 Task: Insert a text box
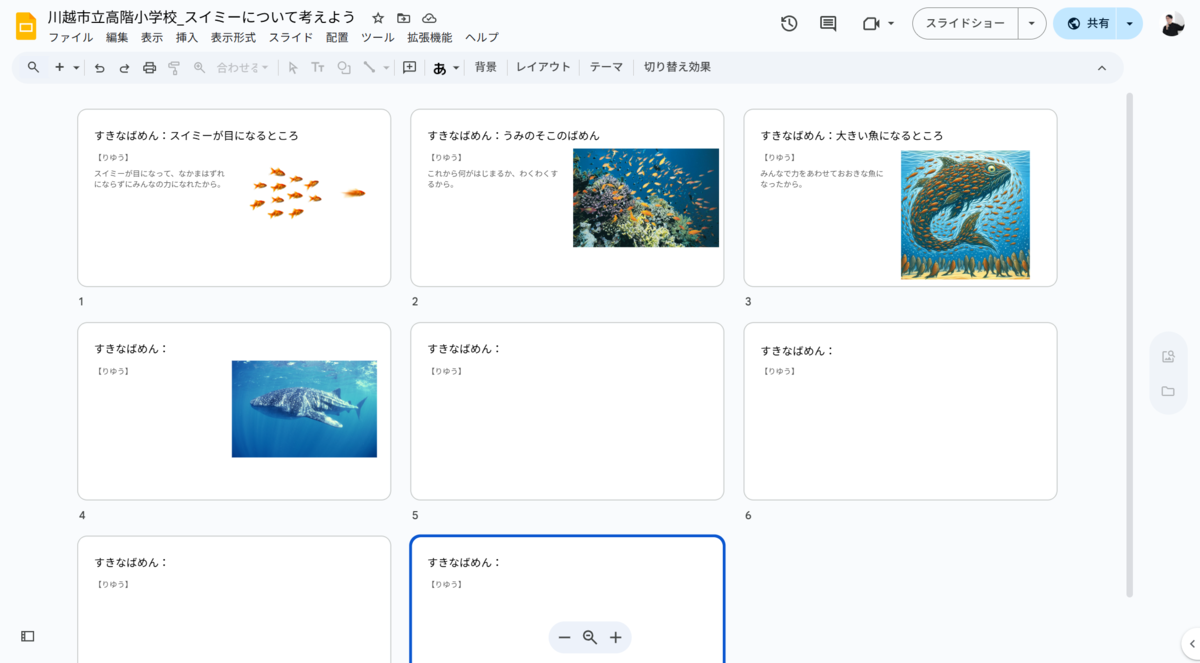[318, 68]
